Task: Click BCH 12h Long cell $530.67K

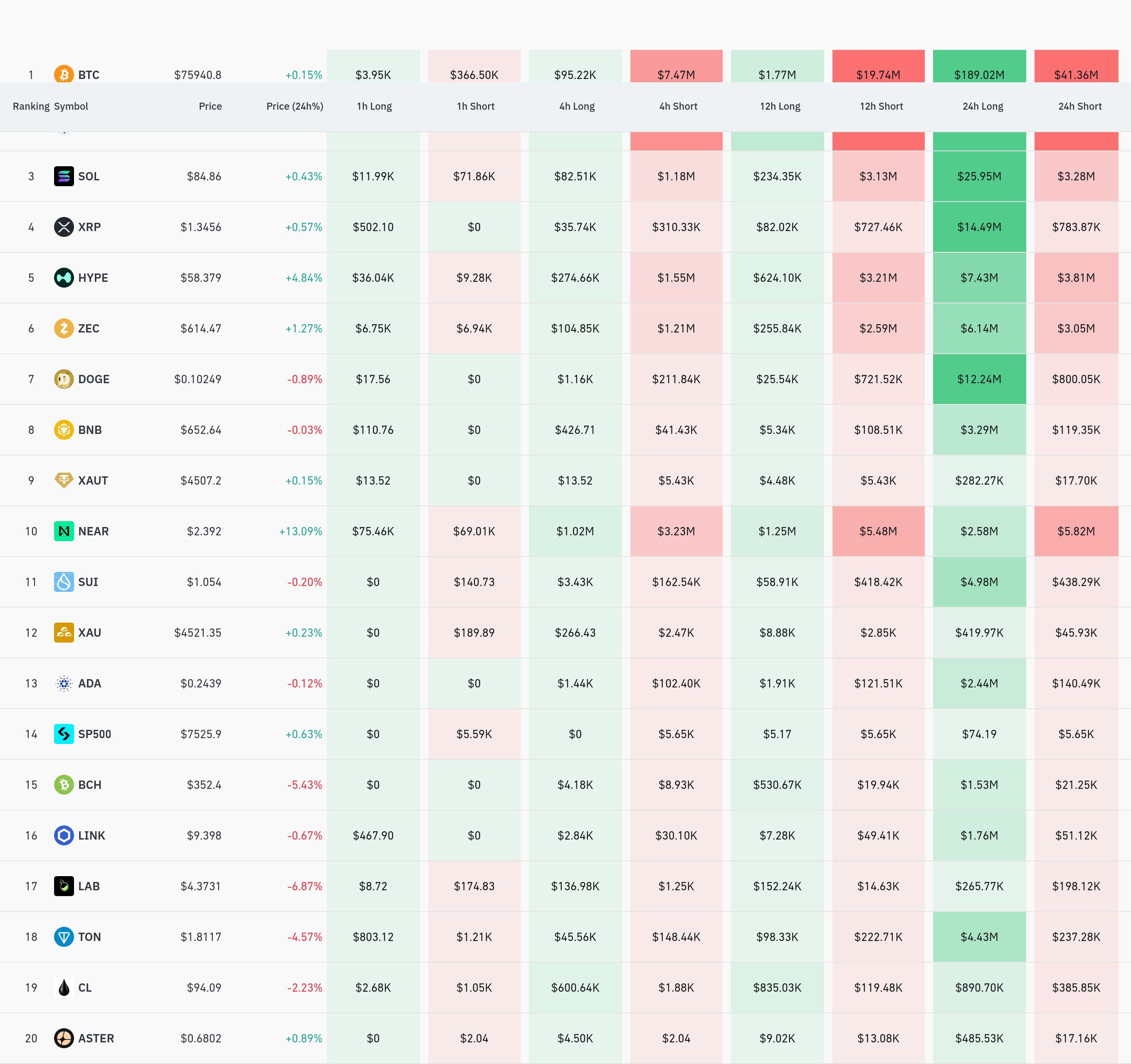Action: 777,784
